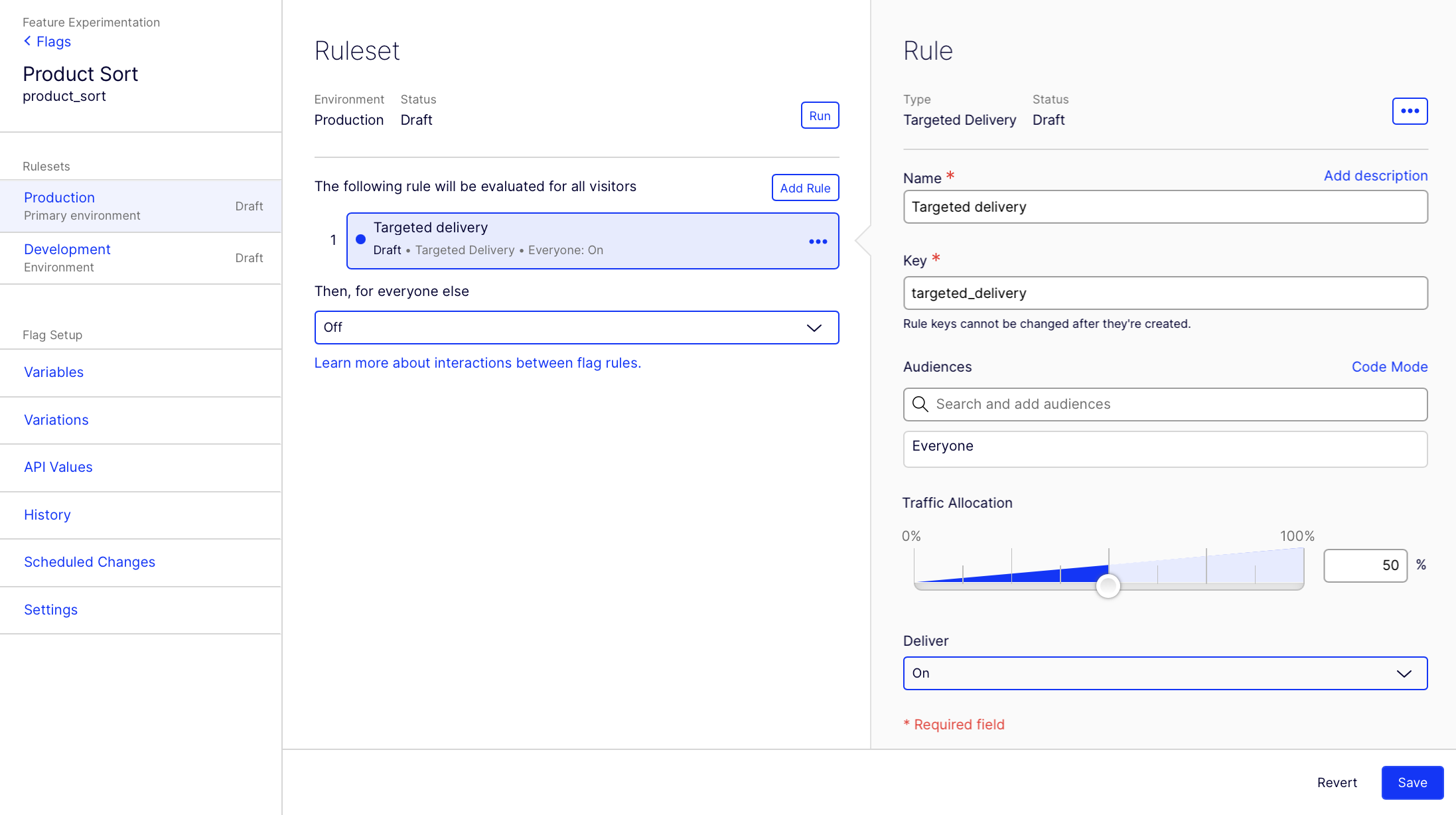Click the three-dot menu icon on Targeted delivery rule
Image resolution: width=1456 pixels, height=815 pixels.
click(x=817, y=240)
